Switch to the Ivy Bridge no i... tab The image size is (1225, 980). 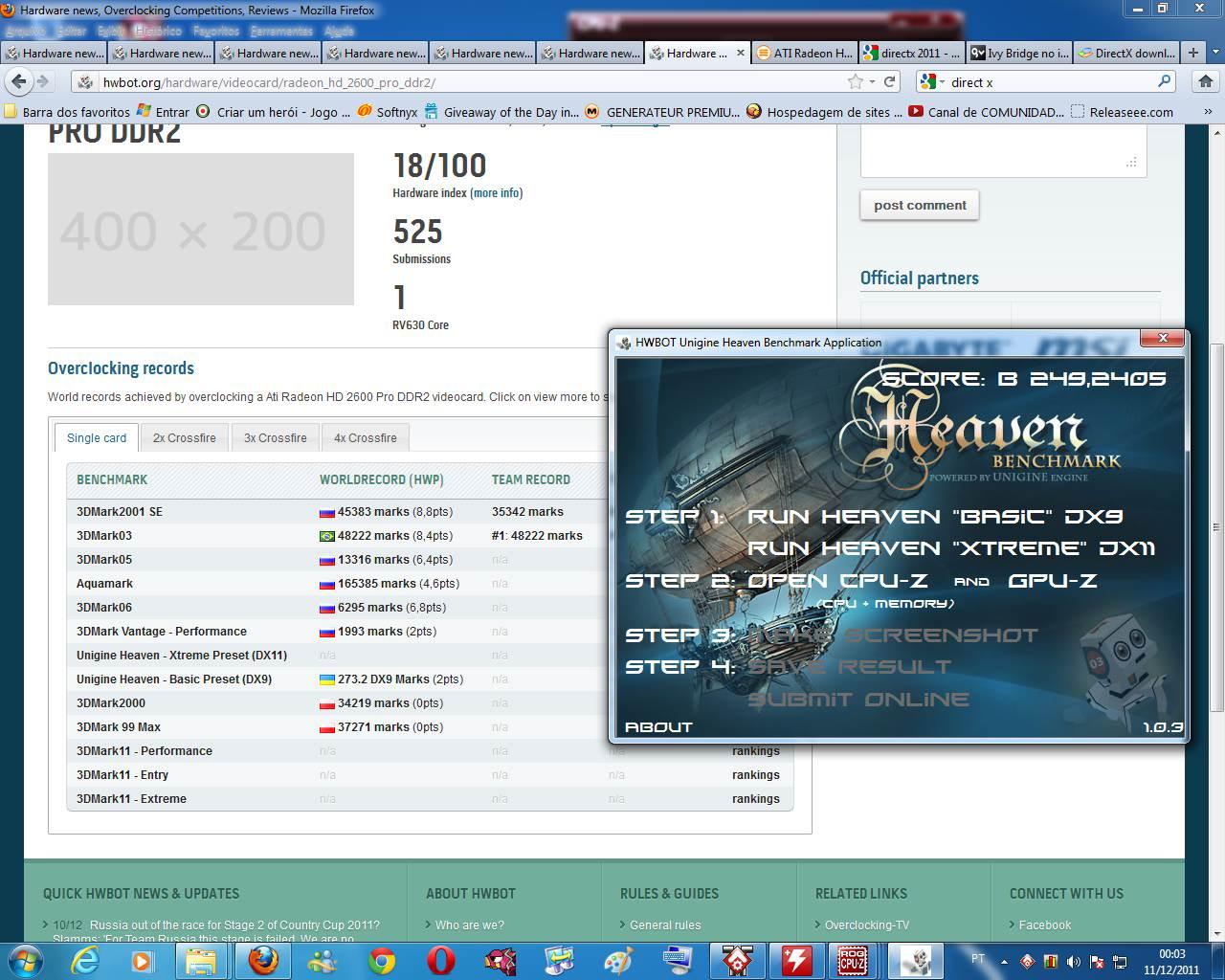[1019, 53]
